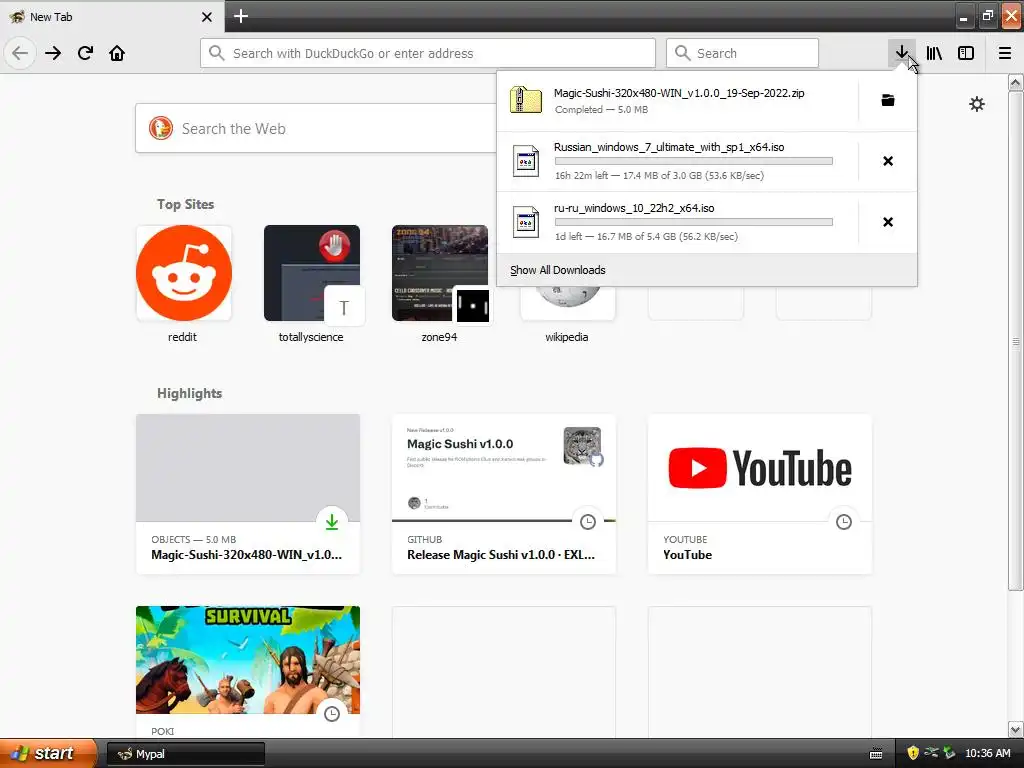Open the hamburger application menu
The width and height of the screenshot is (1024, 768).
1005,53
